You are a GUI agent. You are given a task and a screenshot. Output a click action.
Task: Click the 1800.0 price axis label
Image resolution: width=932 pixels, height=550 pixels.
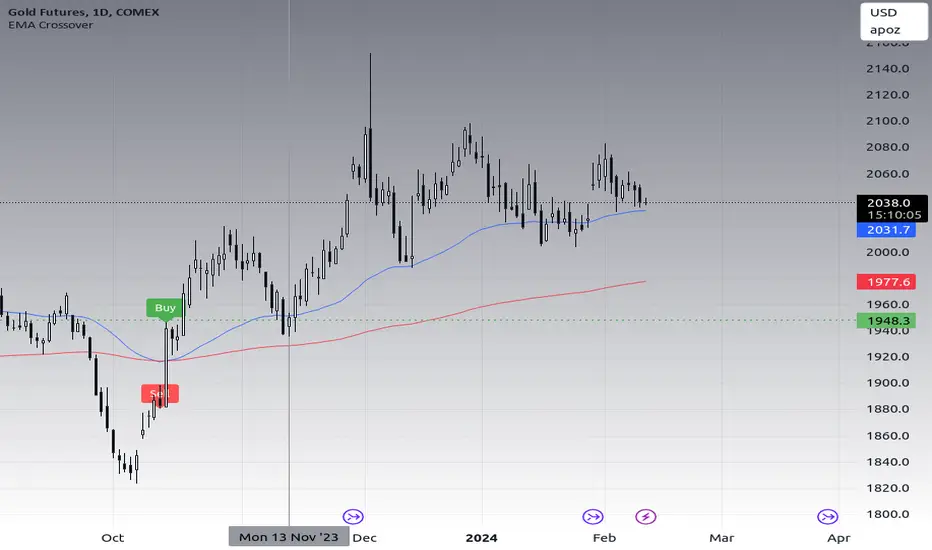[x=887, y=514]
